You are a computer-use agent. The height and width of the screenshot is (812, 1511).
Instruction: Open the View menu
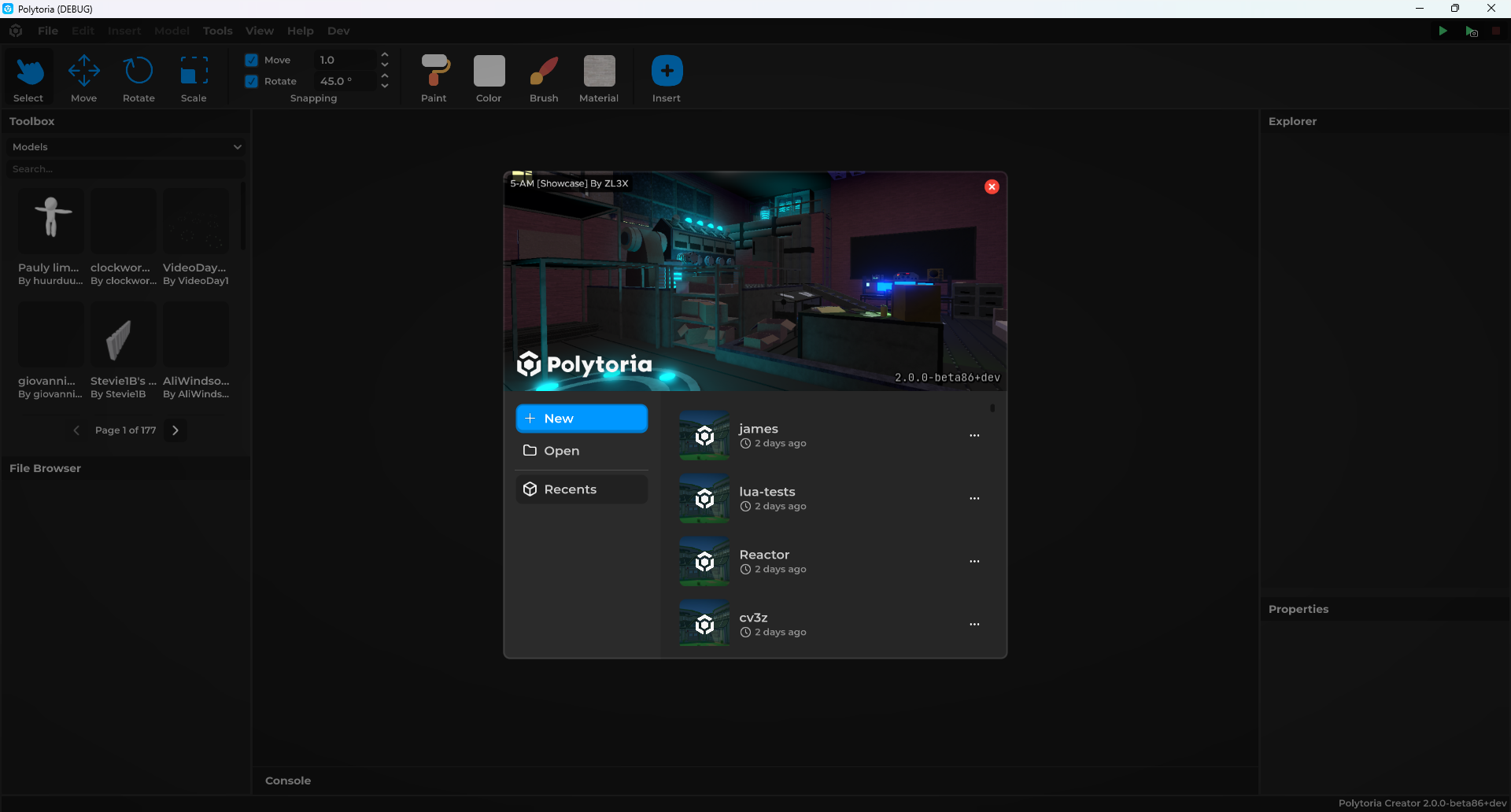point(260,31)
